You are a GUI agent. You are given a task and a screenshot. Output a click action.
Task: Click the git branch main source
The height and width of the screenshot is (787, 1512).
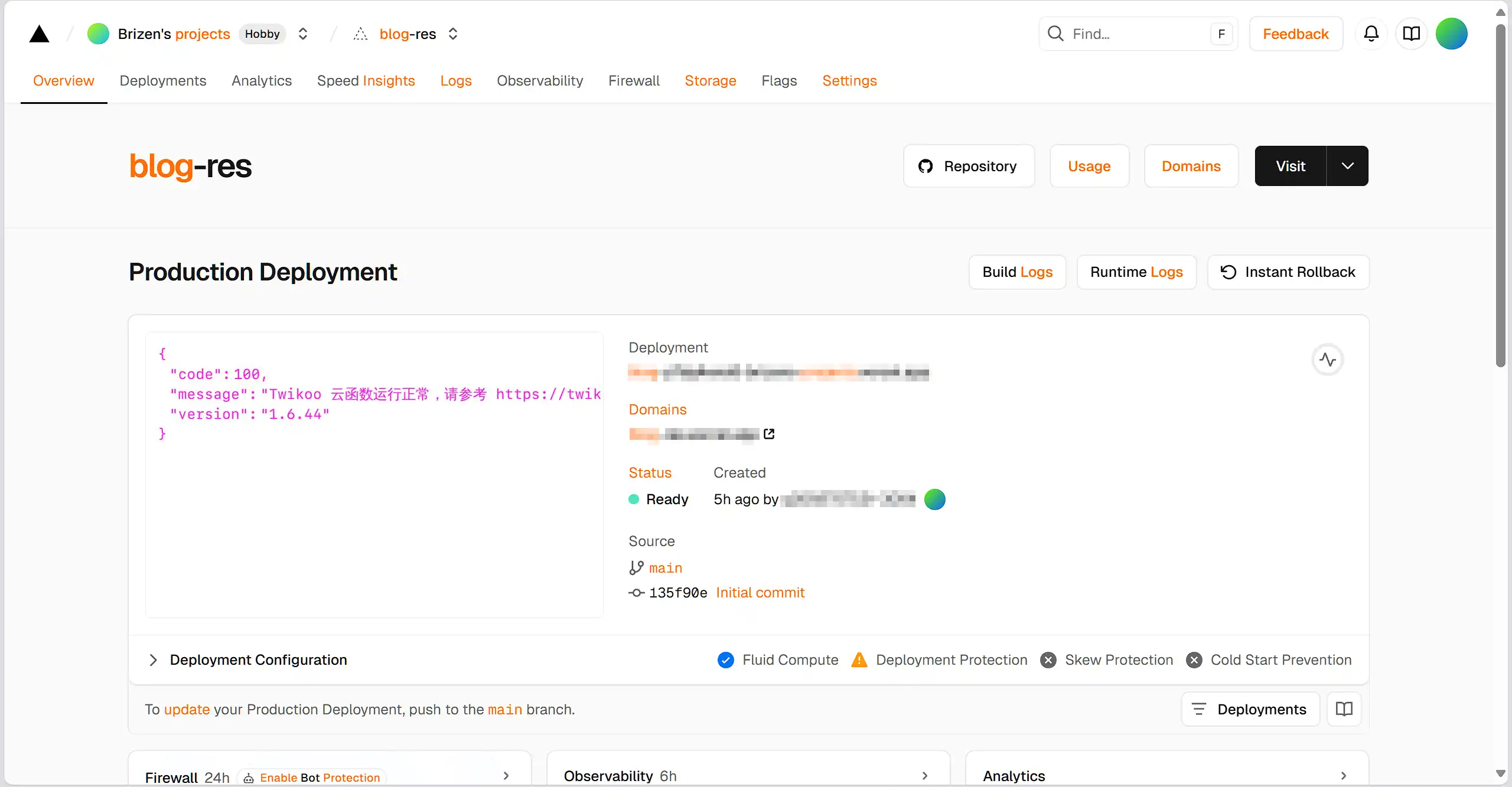(x=665, y=568)
